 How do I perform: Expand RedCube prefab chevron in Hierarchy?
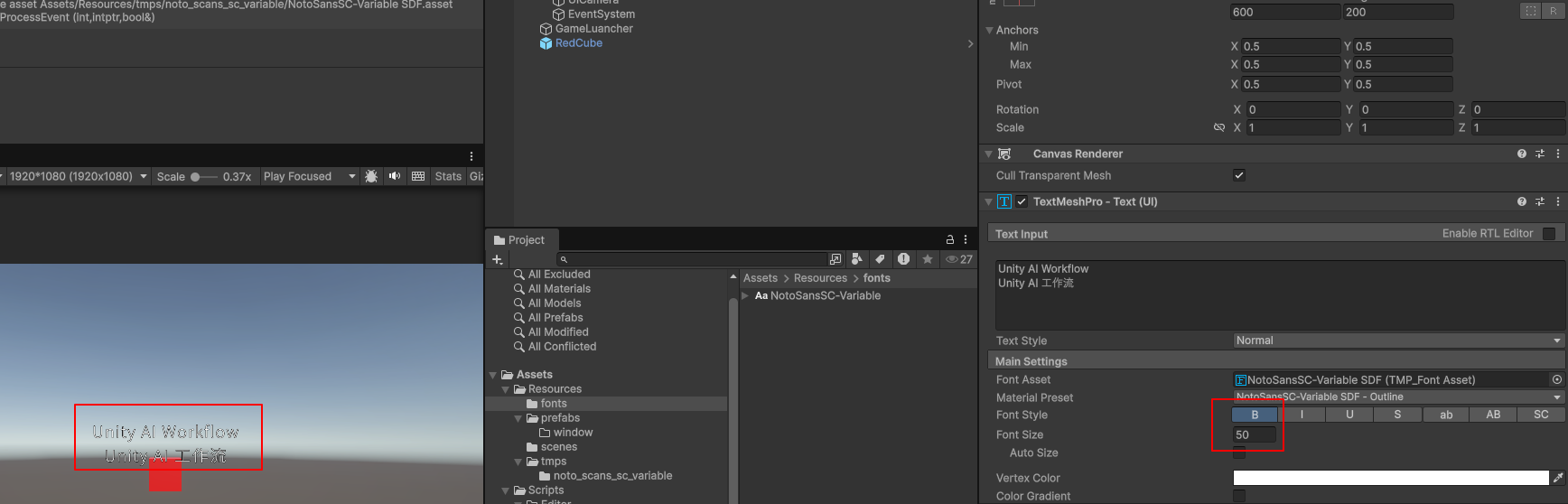pyautogui.click(x=970, y=43)
